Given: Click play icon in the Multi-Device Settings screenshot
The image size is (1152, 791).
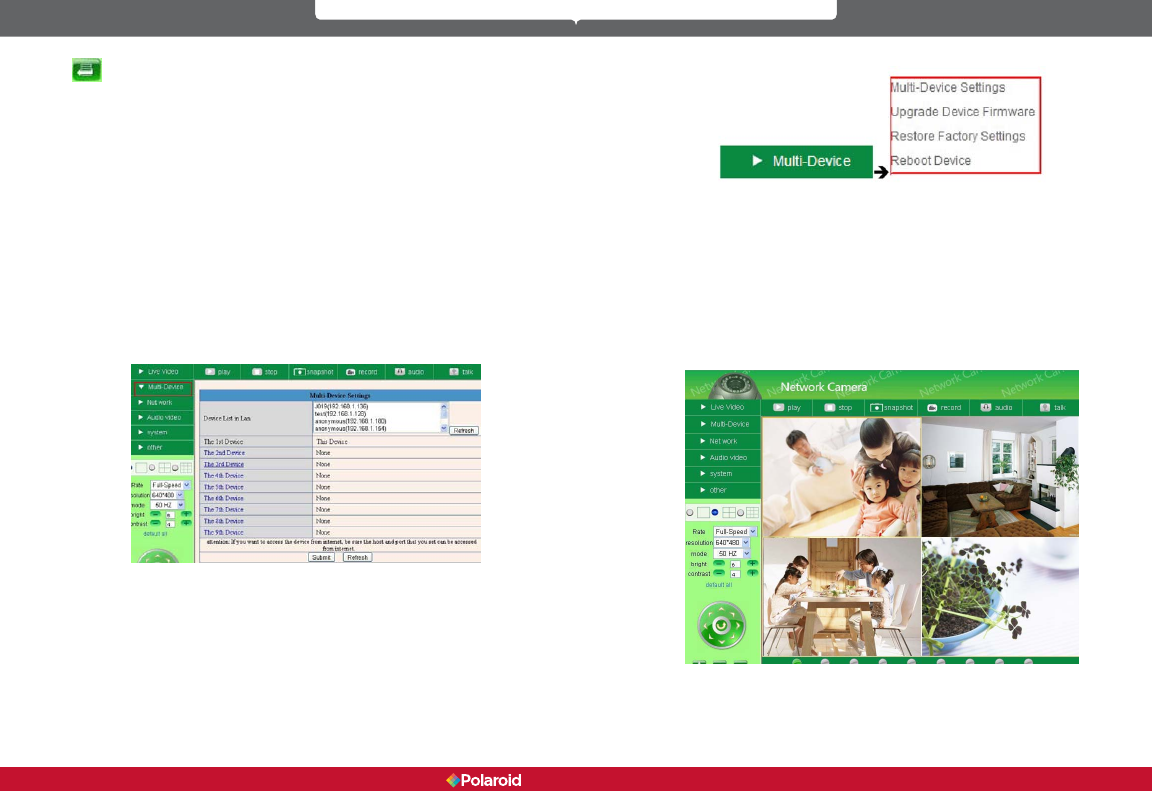Looking at the screenshot, I should [x=210, y=372].
